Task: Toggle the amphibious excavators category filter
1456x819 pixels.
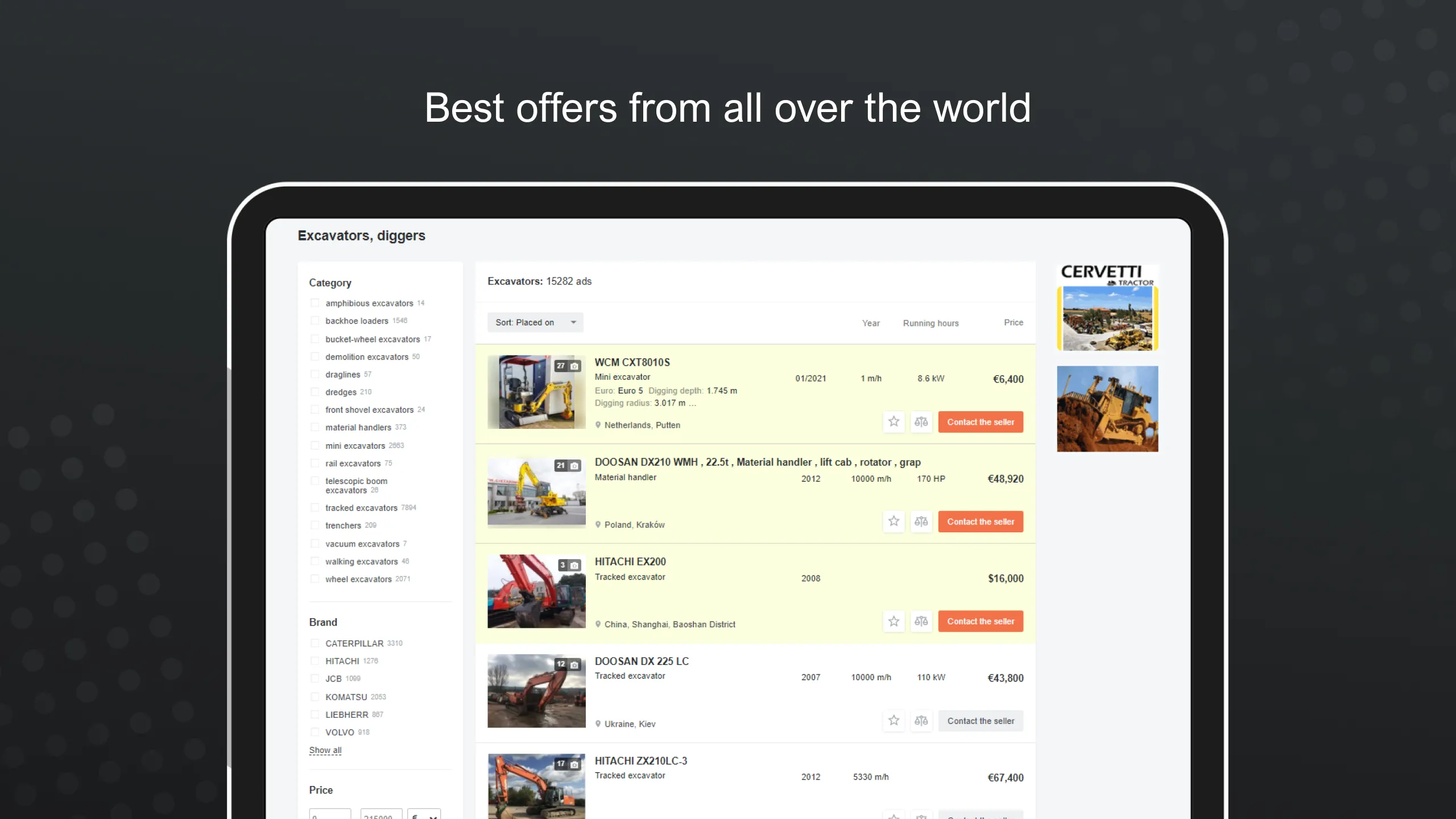Action: point(314,303)
